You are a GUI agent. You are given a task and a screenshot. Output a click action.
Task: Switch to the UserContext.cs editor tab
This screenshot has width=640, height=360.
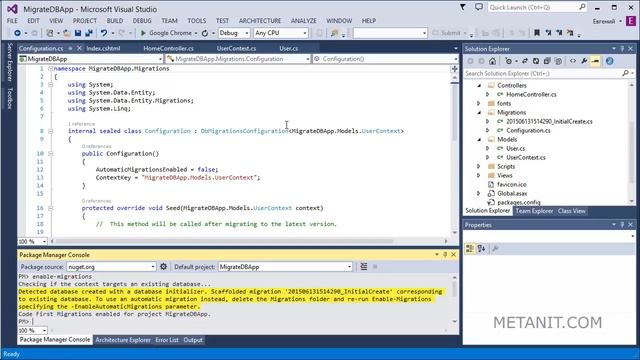point(236,49)
